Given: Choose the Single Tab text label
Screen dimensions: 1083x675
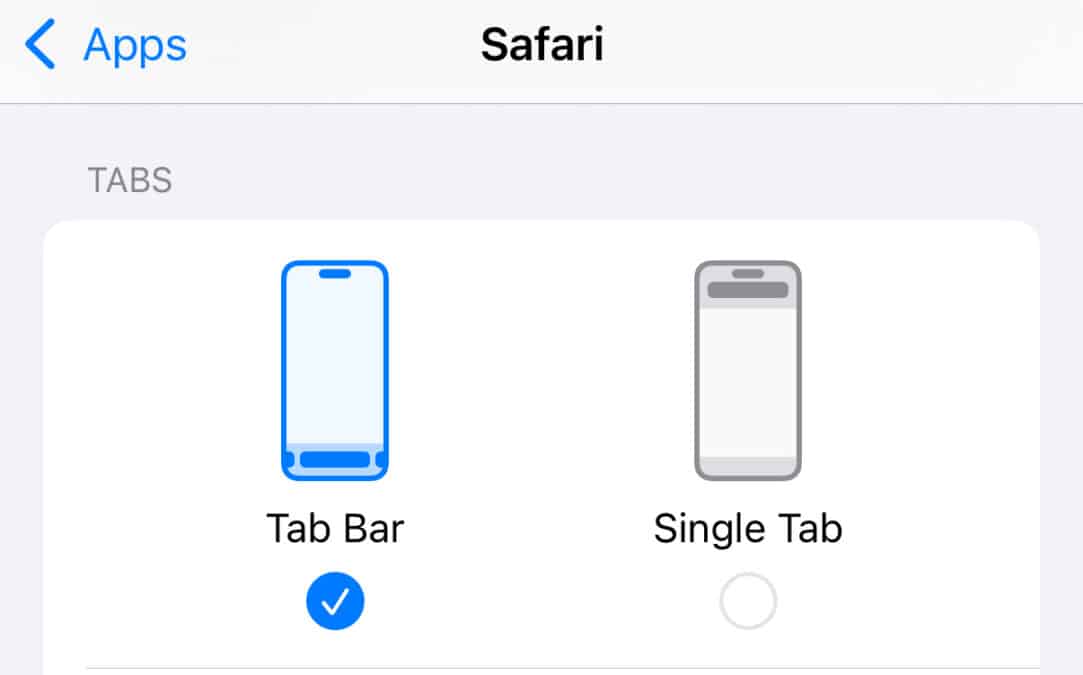Looking at the screenshot, I should (748, 529).
